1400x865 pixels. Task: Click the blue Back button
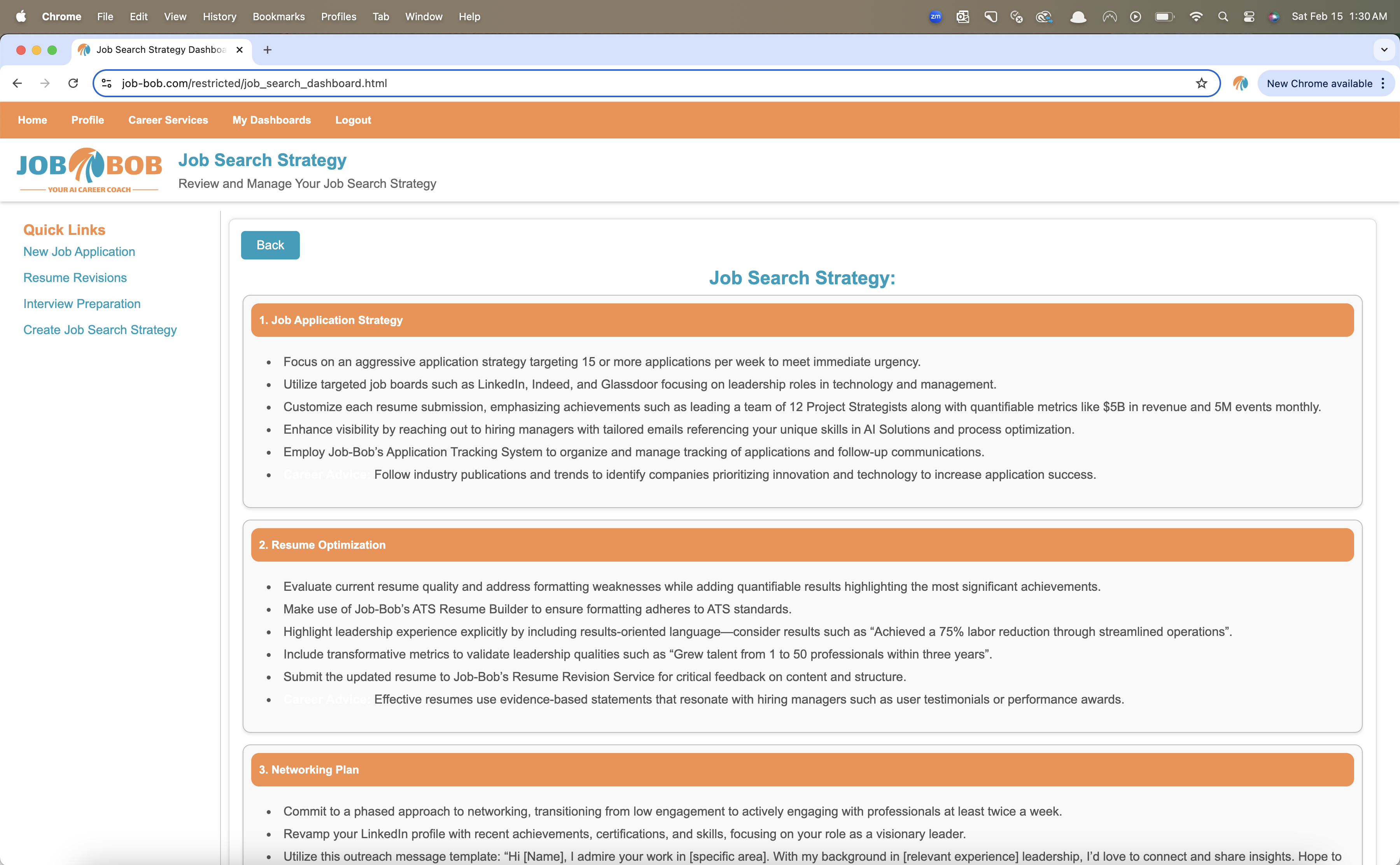[x=270, y=245]
